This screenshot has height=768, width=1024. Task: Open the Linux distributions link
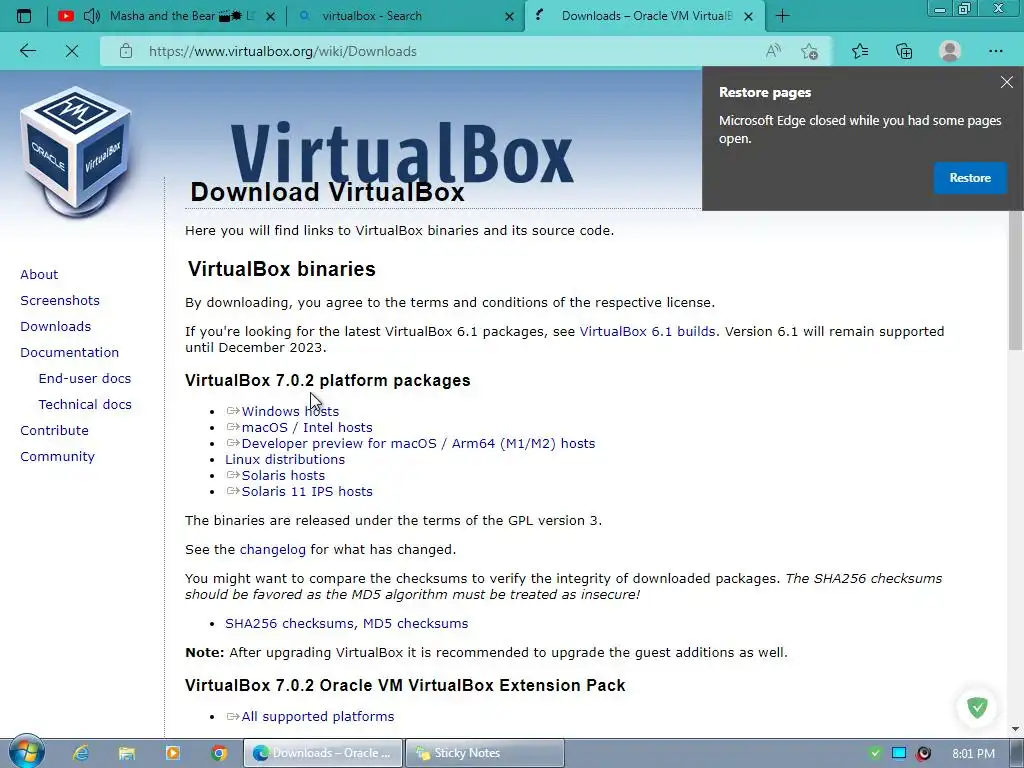(285, 459)
